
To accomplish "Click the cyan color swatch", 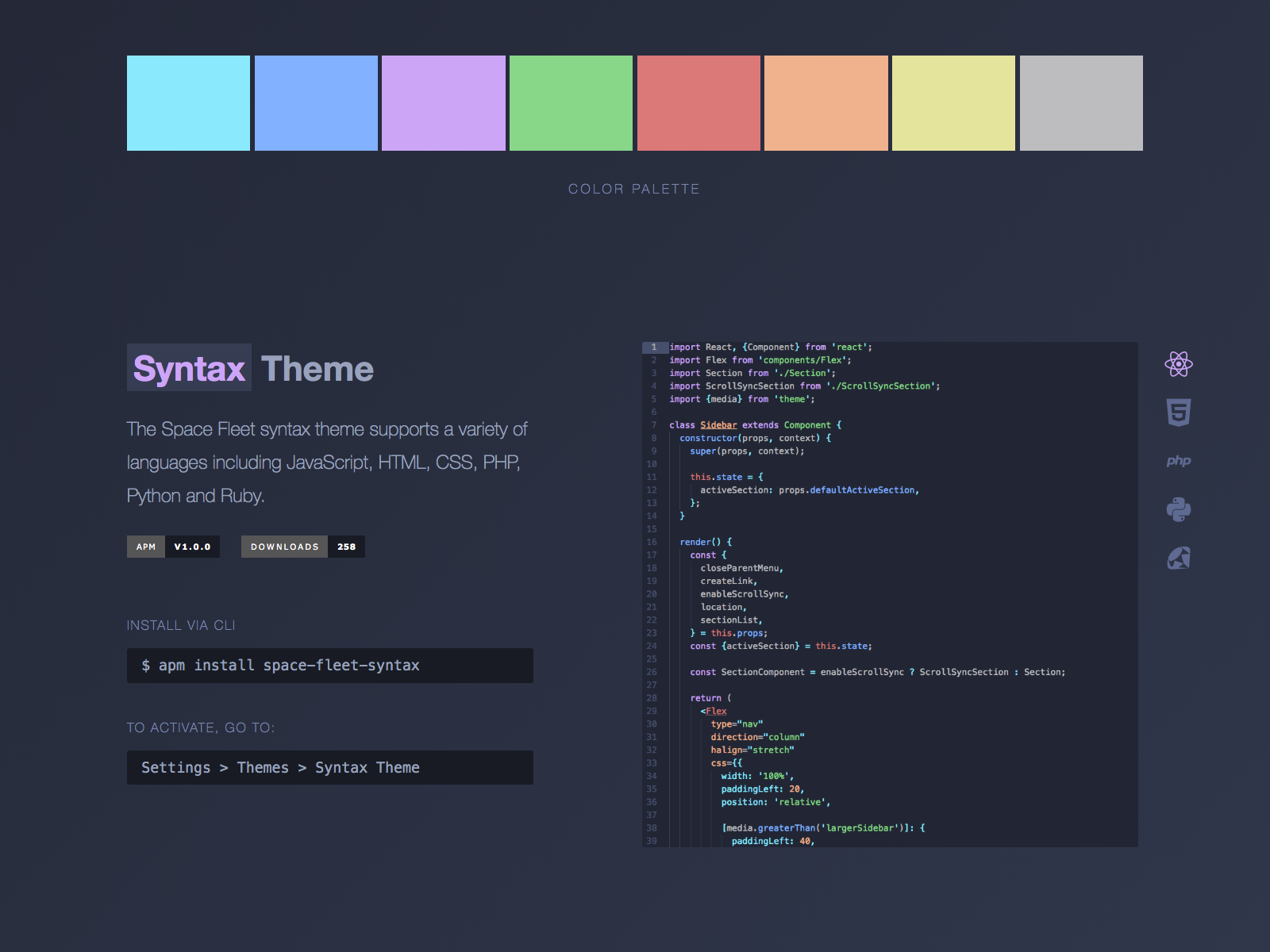I will click(188, 103).
